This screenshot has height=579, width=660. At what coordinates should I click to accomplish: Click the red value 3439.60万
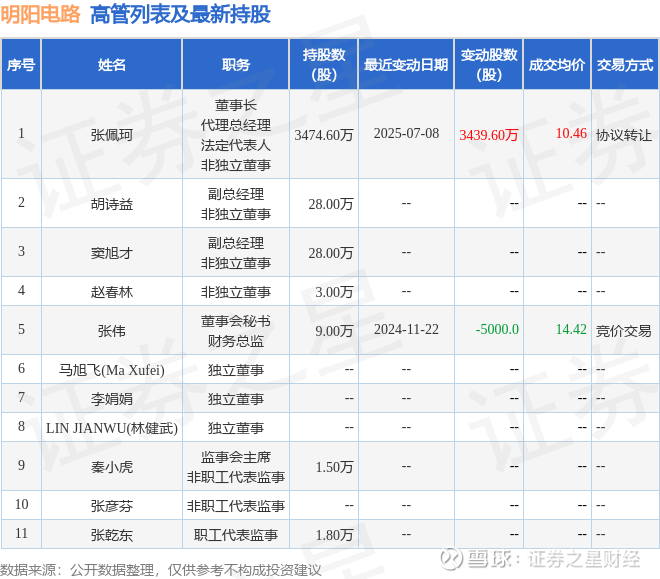click(489, 135)
